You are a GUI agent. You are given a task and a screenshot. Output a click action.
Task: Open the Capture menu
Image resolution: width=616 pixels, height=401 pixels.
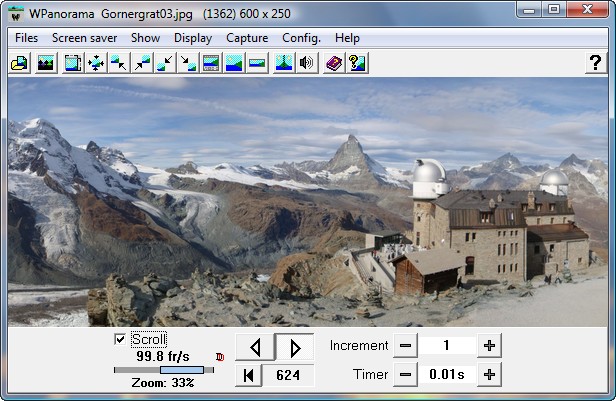coord(247,38)
